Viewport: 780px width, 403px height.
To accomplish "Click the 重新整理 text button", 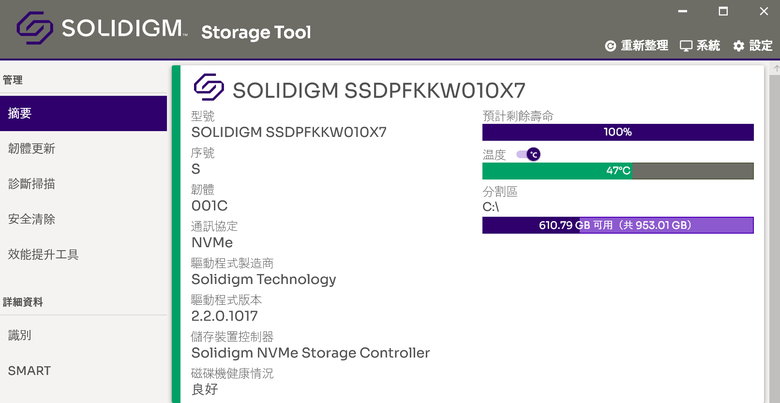I will tap(644, 46).
